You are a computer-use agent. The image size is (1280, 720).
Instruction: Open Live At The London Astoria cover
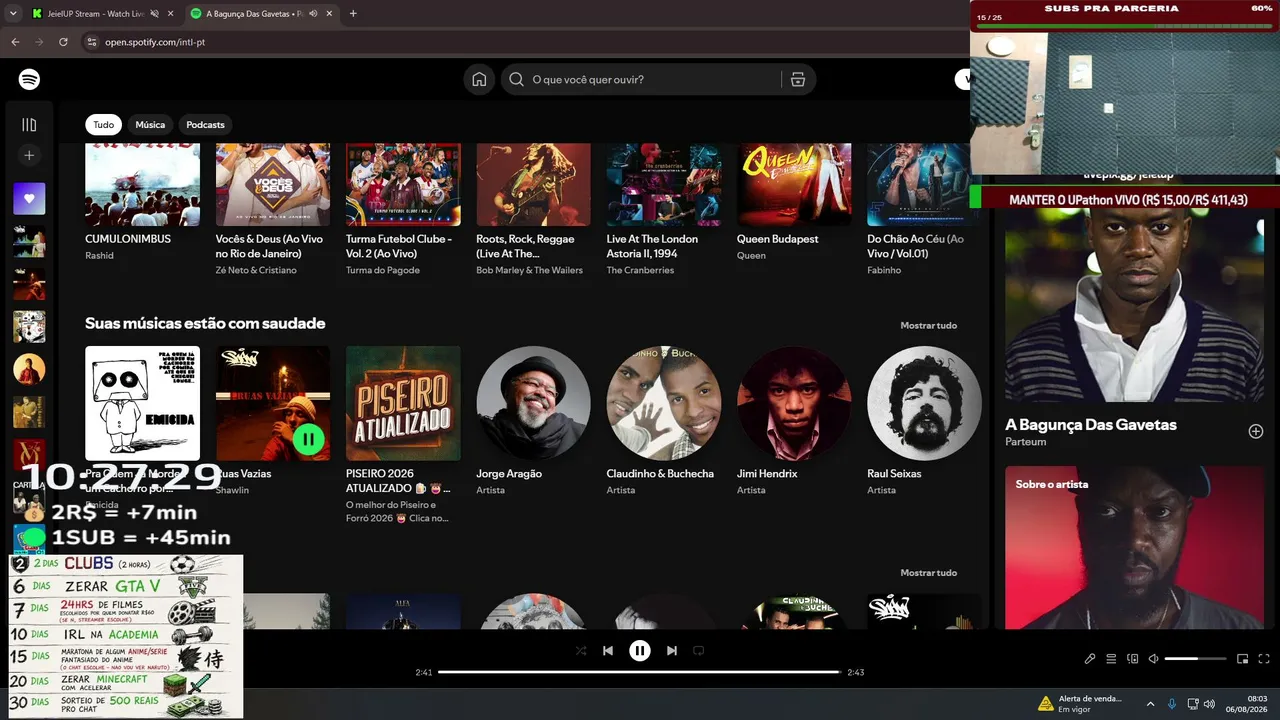pyautogui.click(x=664, y=185)
